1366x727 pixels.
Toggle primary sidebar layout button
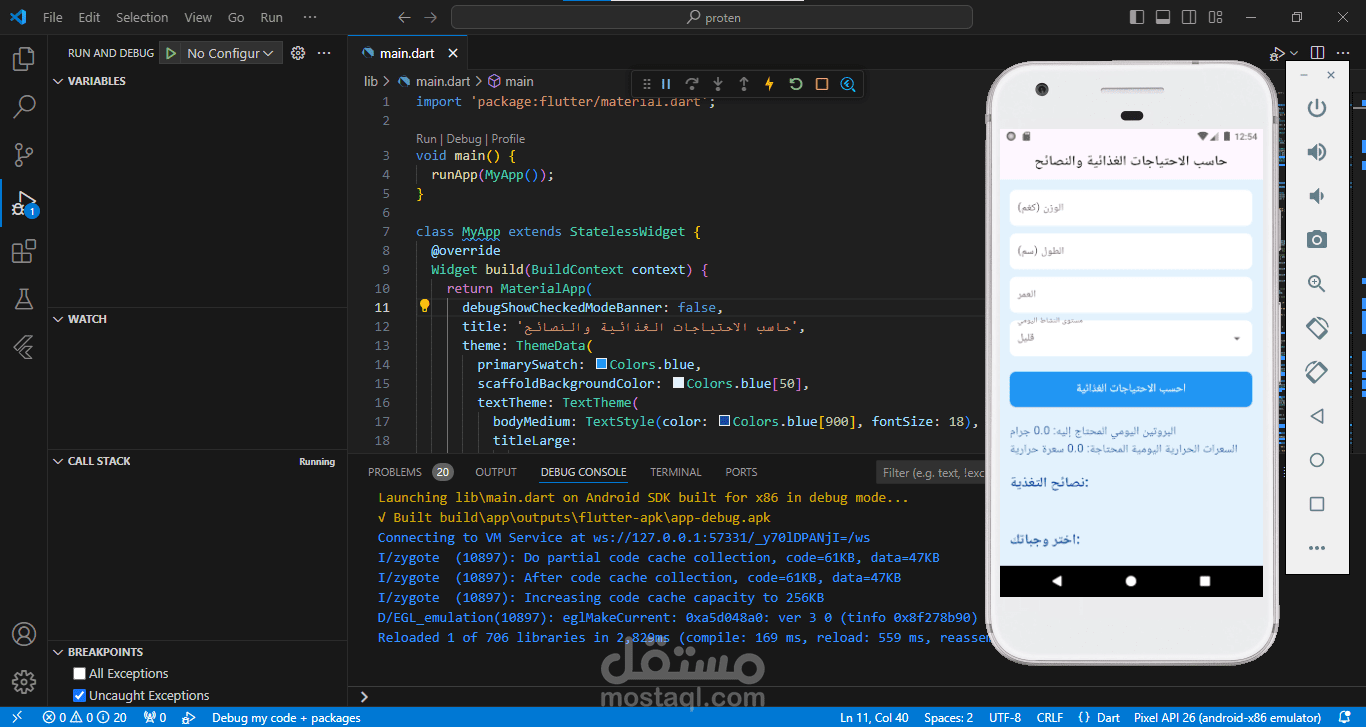pos(1137,17)
